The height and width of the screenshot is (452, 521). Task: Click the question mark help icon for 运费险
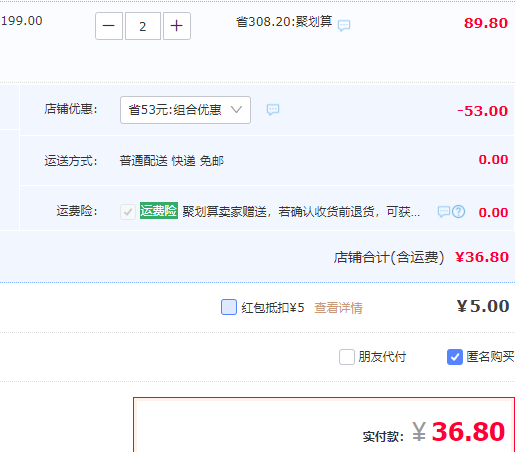point(459,211)
